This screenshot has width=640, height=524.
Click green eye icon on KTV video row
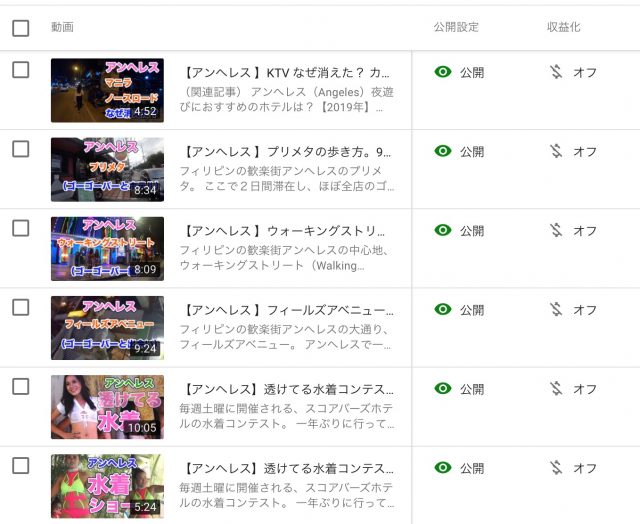(x=443, y=72)
